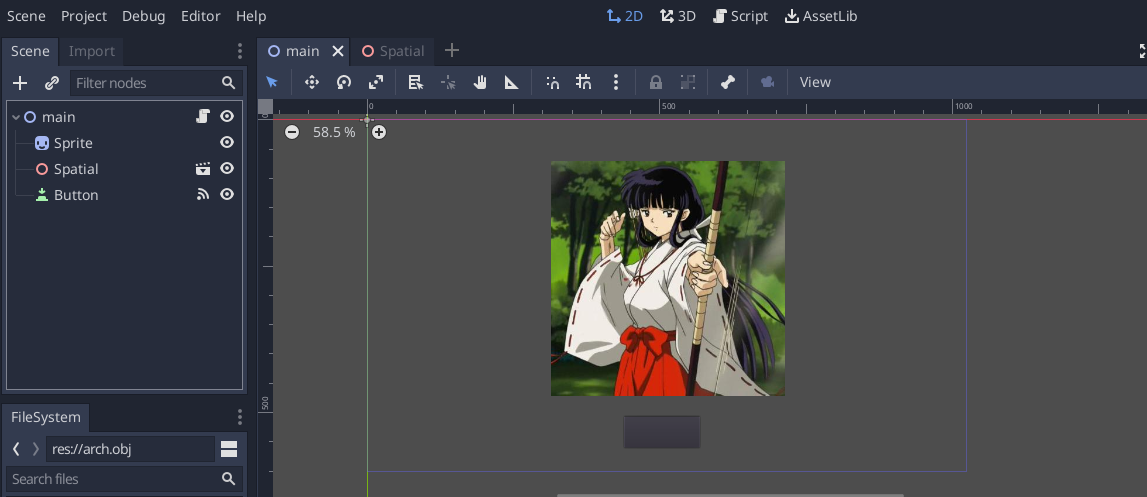1147x497 pixels.
Task: Go to previous folder in FileSystem
Action: click(x=16, y=449)
